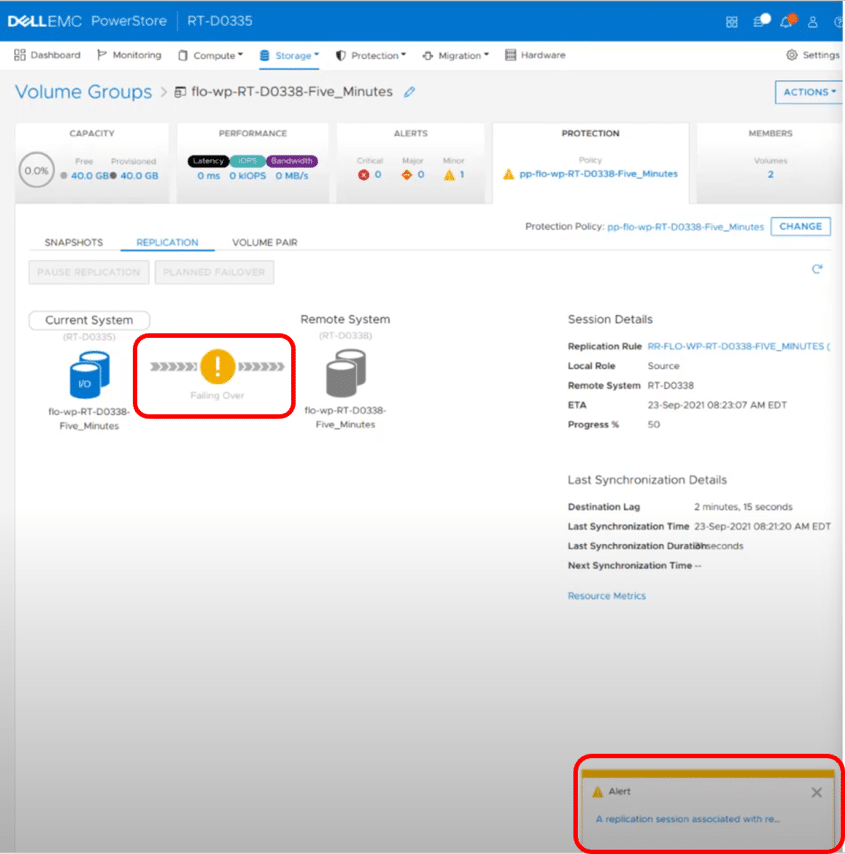Close the Alert notification popup
The width and height of the screenshot is (845, 854).
pos(816,792)
